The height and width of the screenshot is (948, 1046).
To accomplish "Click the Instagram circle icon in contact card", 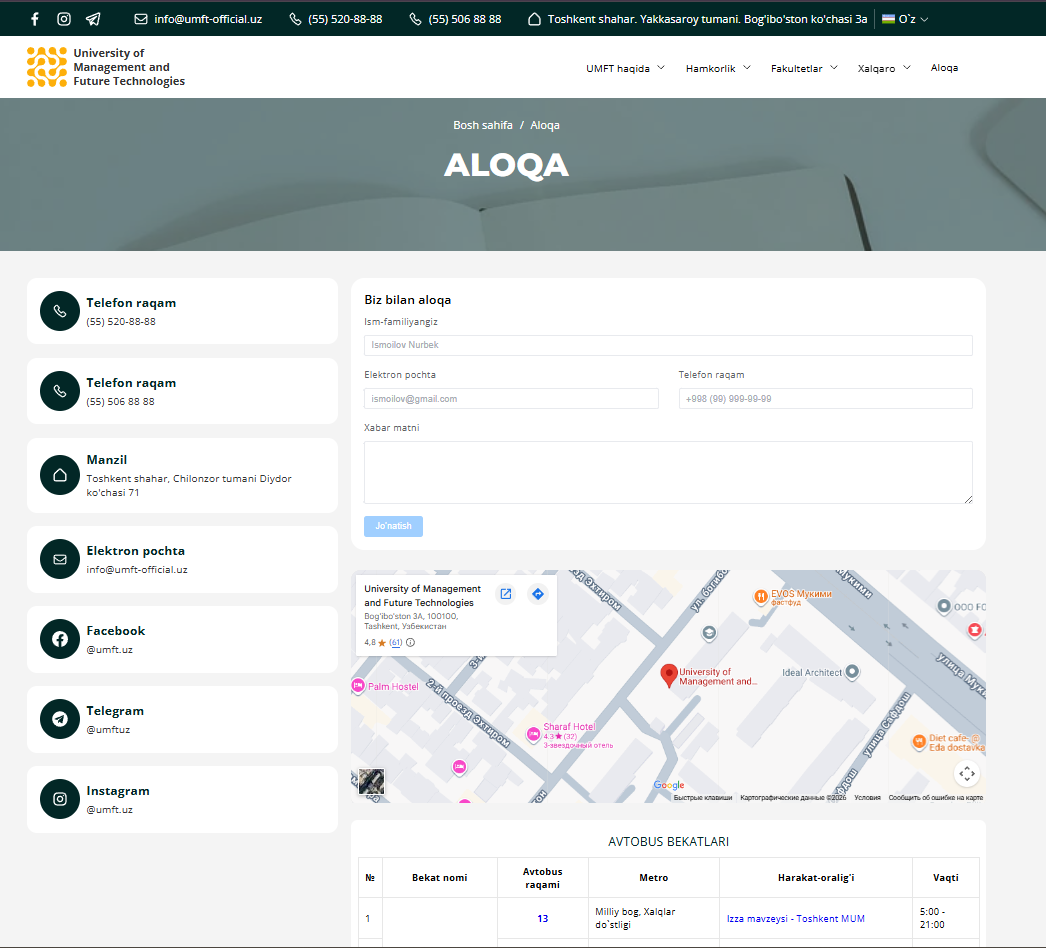I will point(60,799).
